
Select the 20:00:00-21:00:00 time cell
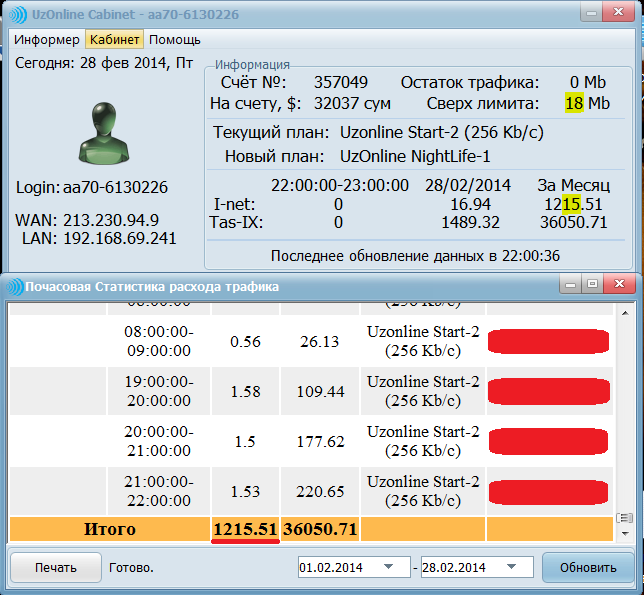click(x=159, y=441)
